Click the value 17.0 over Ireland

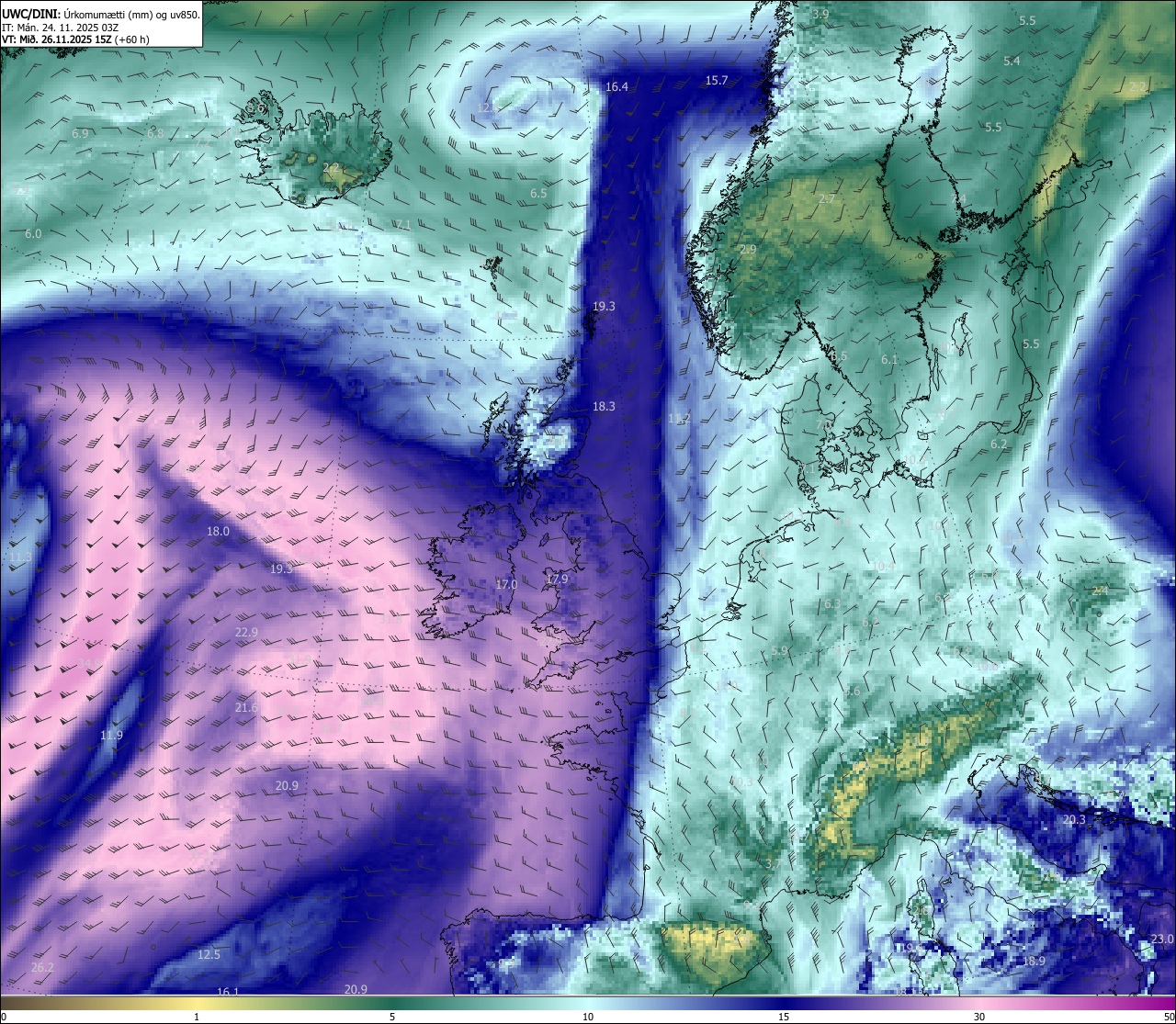pyautogui.click(x=506, y=584)
